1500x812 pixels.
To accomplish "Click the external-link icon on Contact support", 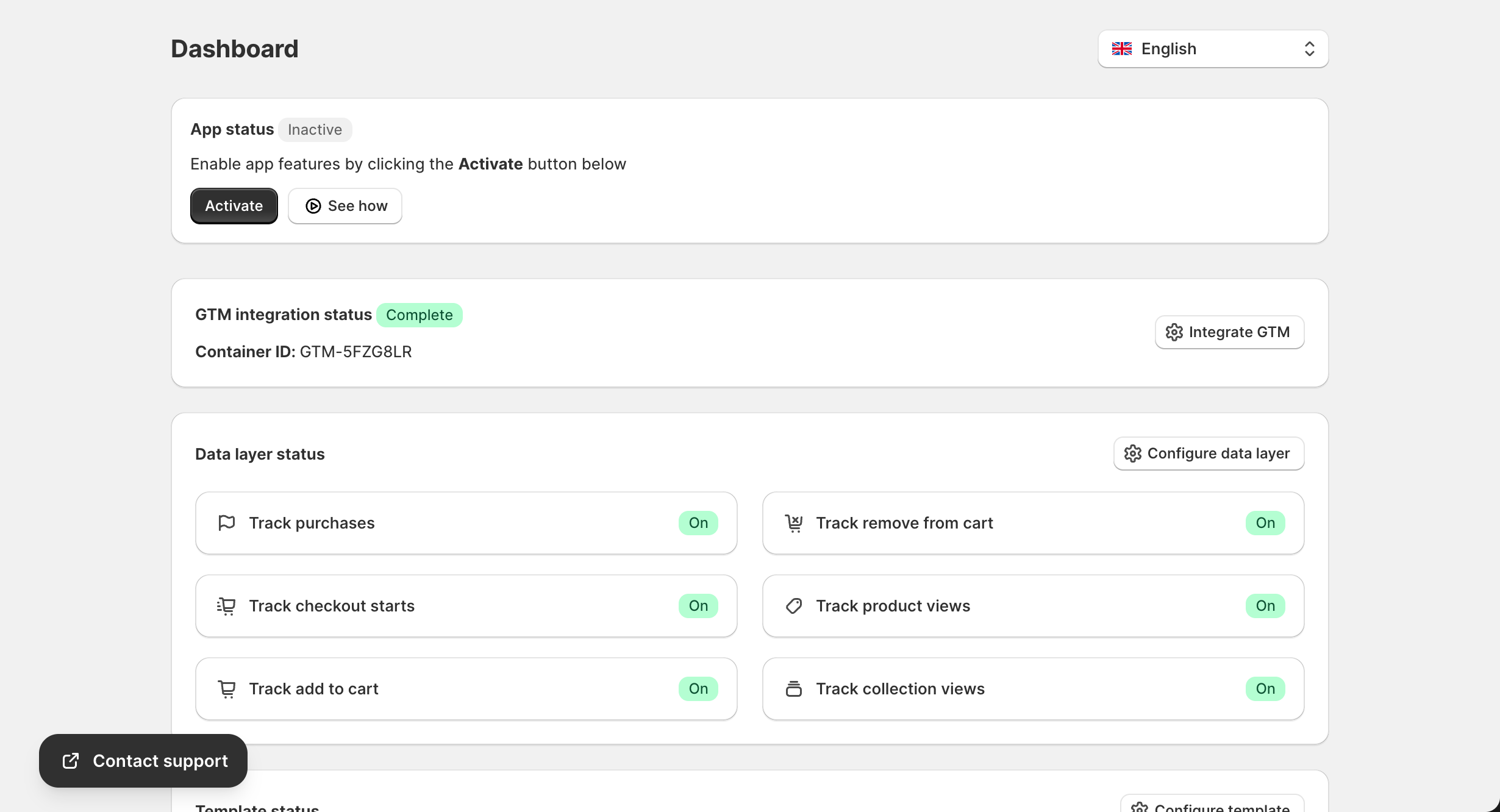I will tap(69, 761).
